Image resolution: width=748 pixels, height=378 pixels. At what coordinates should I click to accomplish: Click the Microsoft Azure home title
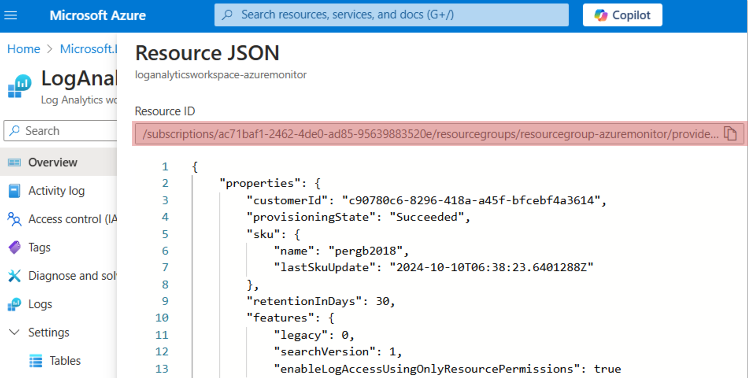click(98, 15)
